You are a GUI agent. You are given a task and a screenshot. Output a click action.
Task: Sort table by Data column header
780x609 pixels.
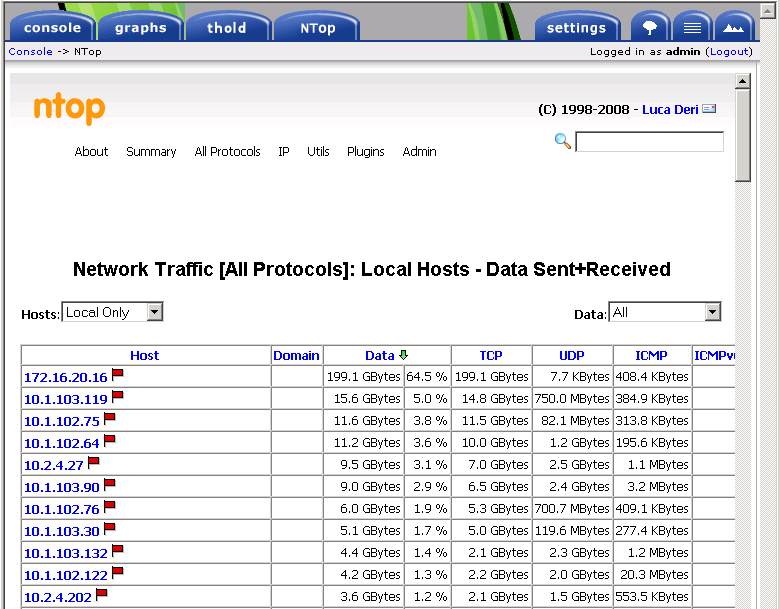coord(380,355)
